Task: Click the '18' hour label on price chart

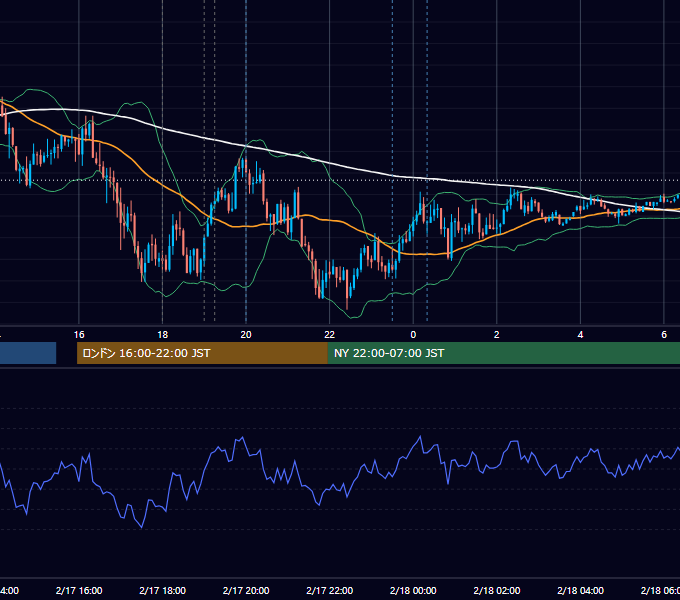Action: [x=163, y=335]
